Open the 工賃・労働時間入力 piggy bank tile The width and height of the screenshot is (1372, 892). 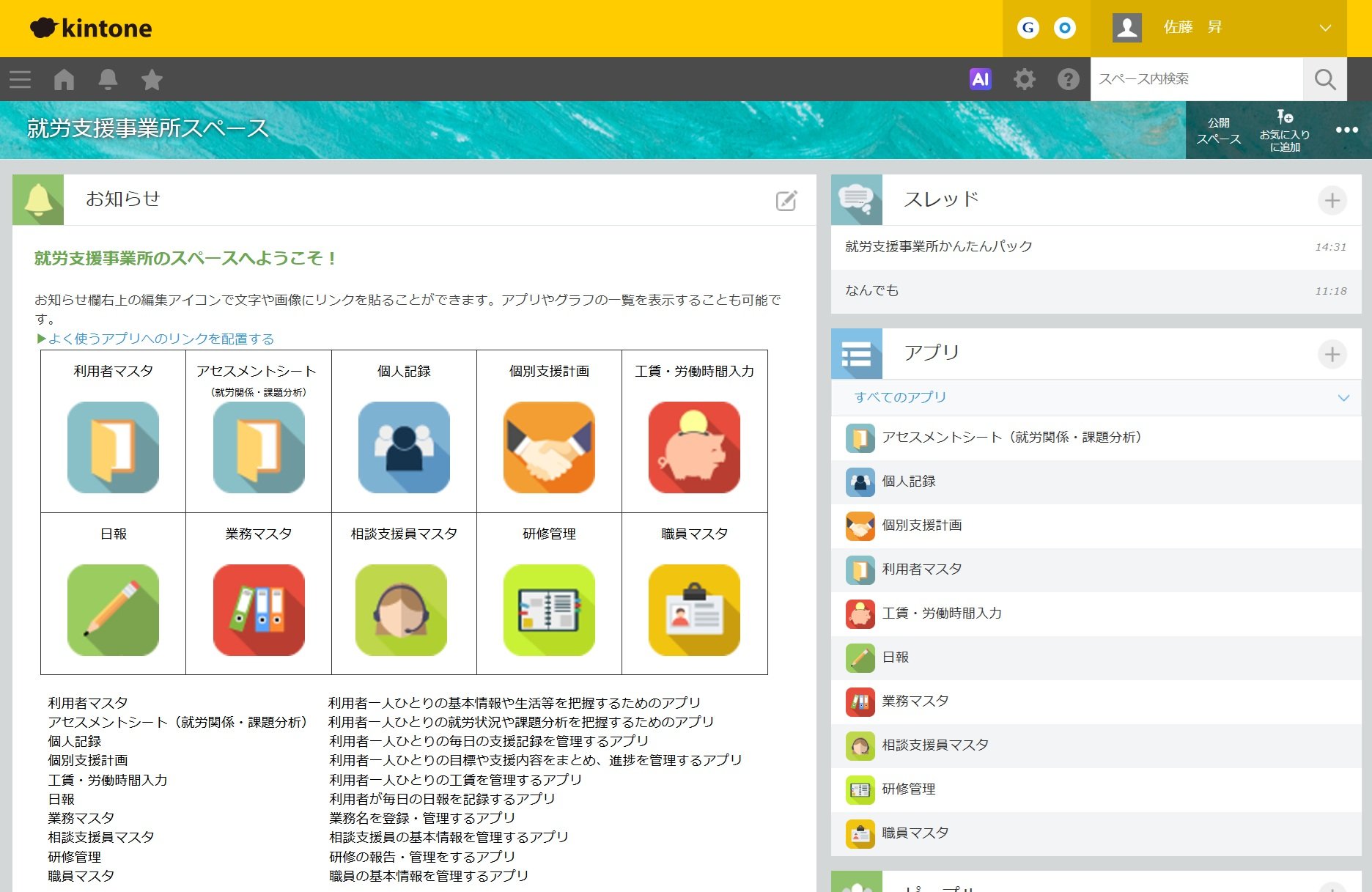tap(694, 447)
